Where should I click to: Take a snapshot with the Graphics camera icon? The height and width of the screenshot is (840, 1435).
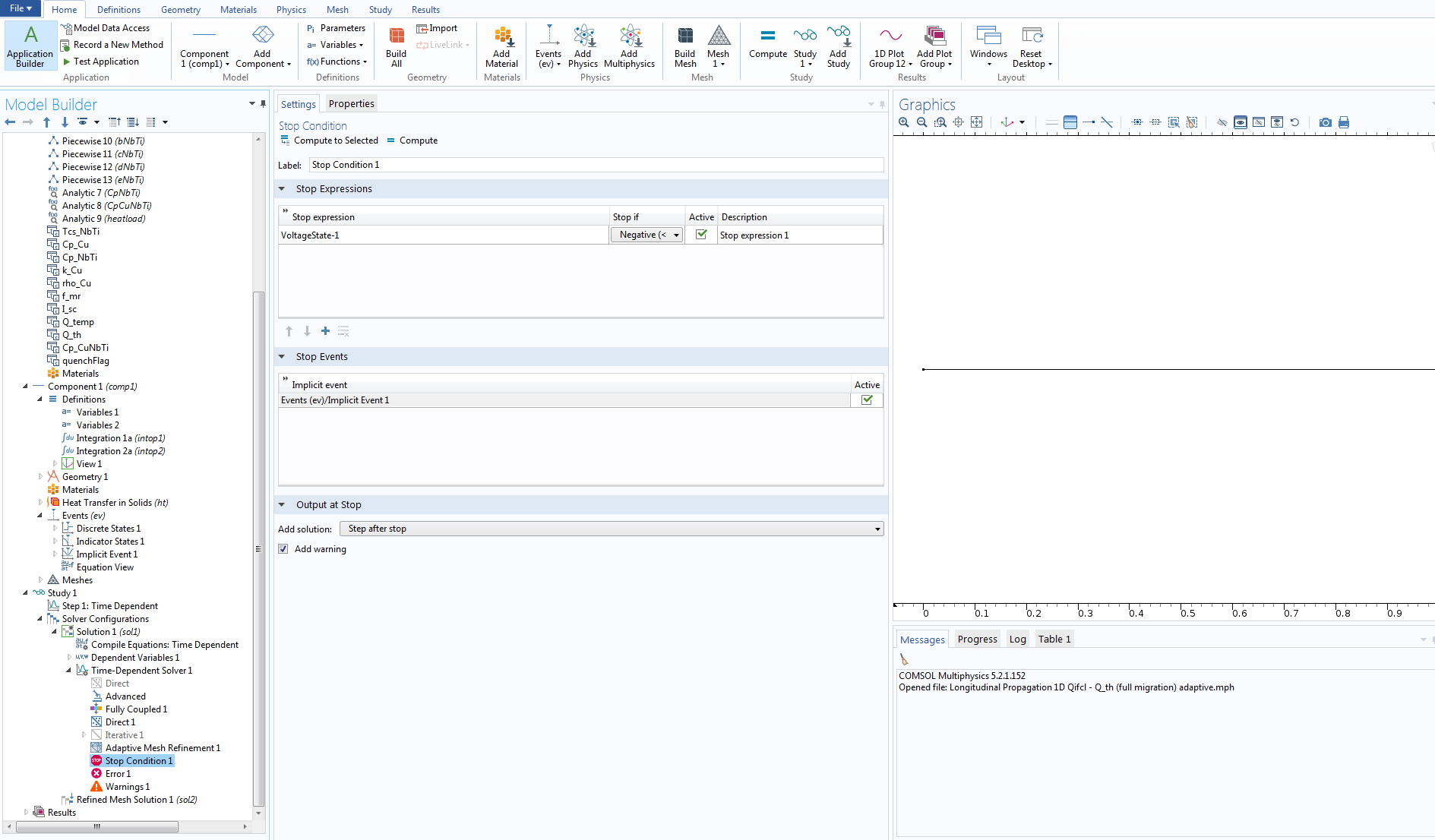(x=1325, y=122)
